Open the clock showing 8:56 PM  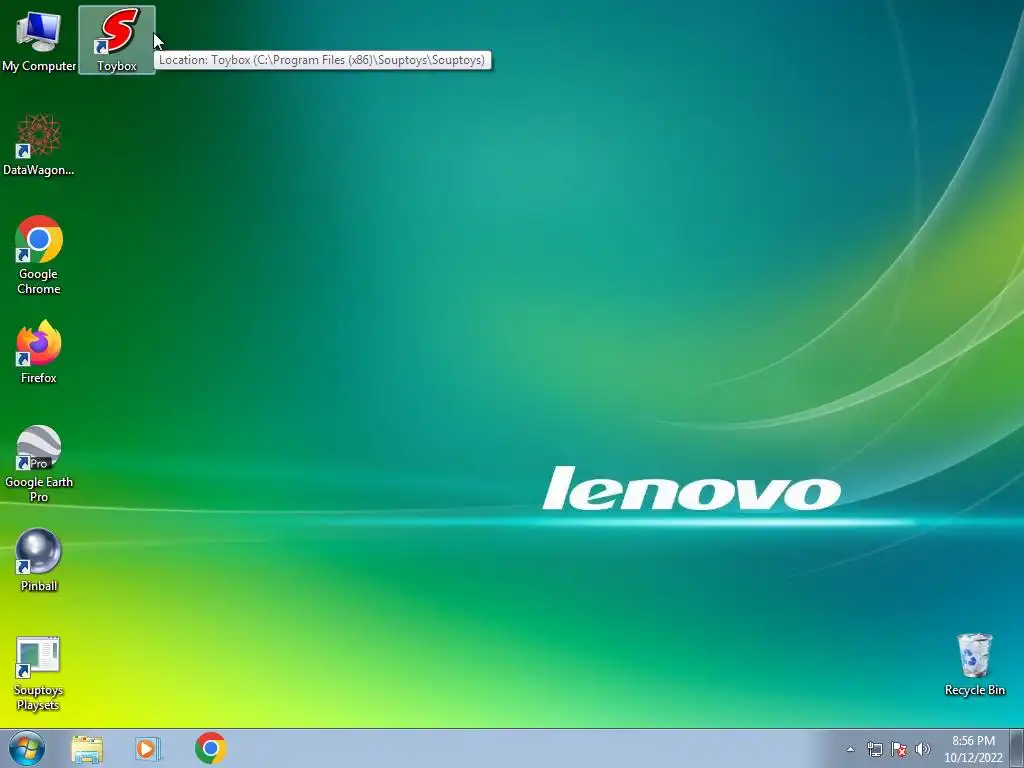tap(973, 749)
